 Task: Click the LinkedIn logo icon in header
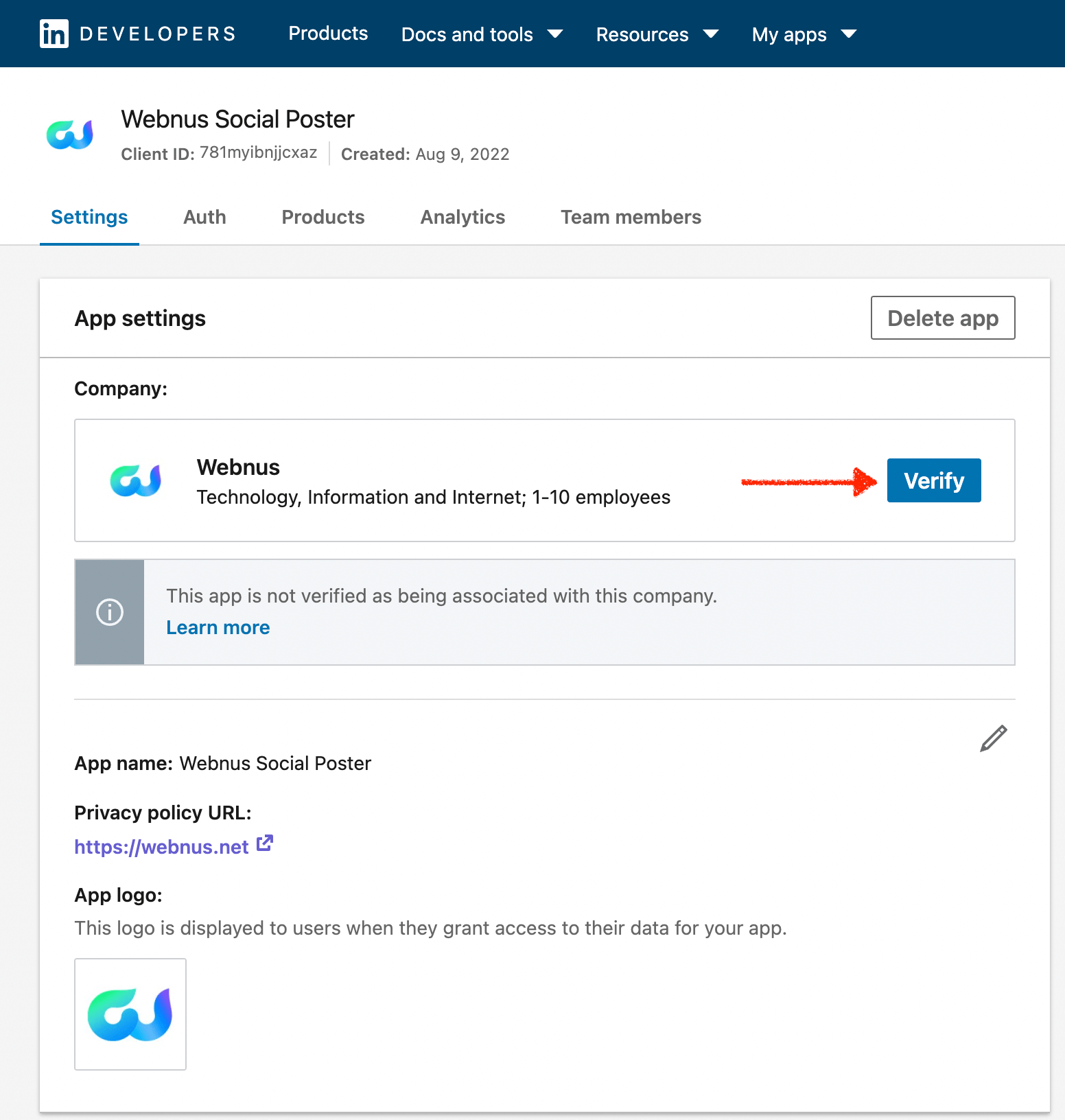[54, 34]
